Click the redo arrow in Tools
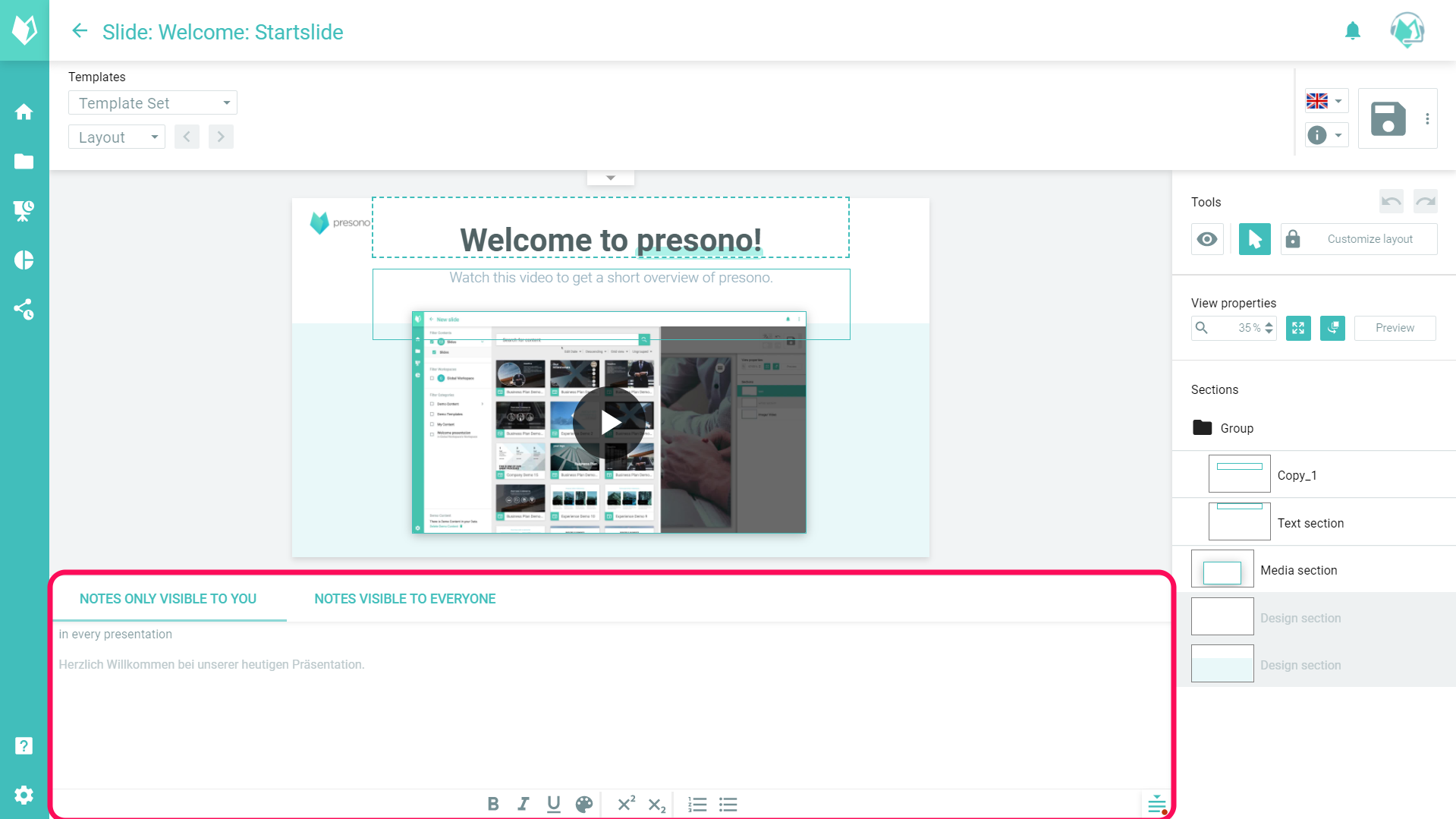The height and width of the screenshot is (819, 1456). pyautogui.click(x=1425, y=201)
